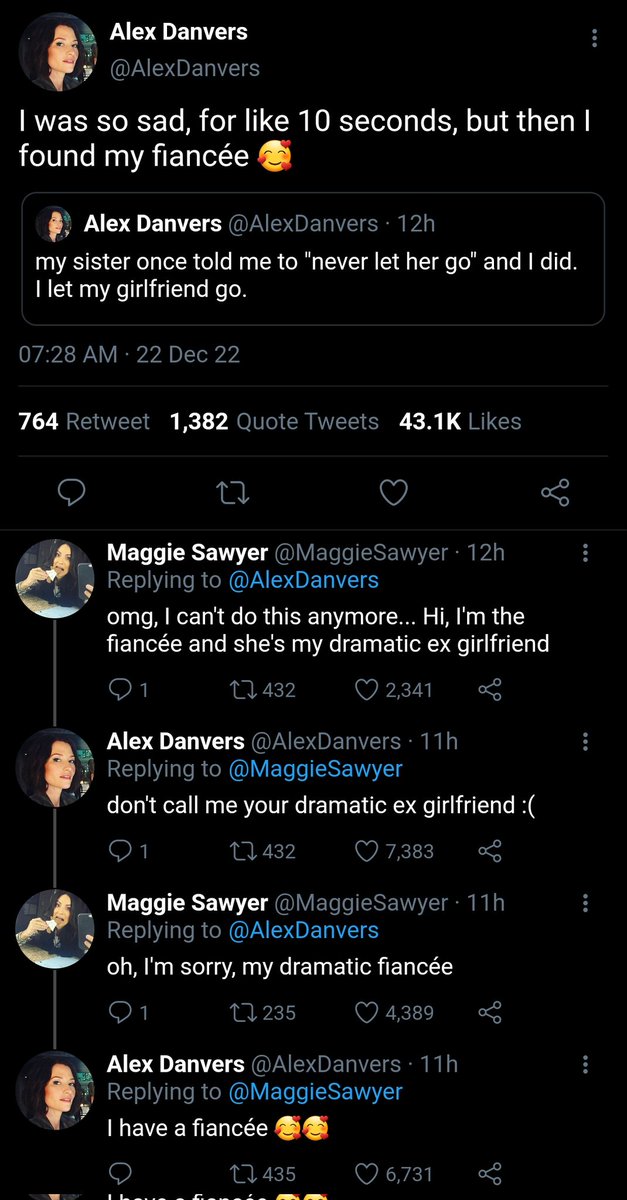View the 43.1K Likes list
This screenshot has width=627, height=1200.
point(460,422)
